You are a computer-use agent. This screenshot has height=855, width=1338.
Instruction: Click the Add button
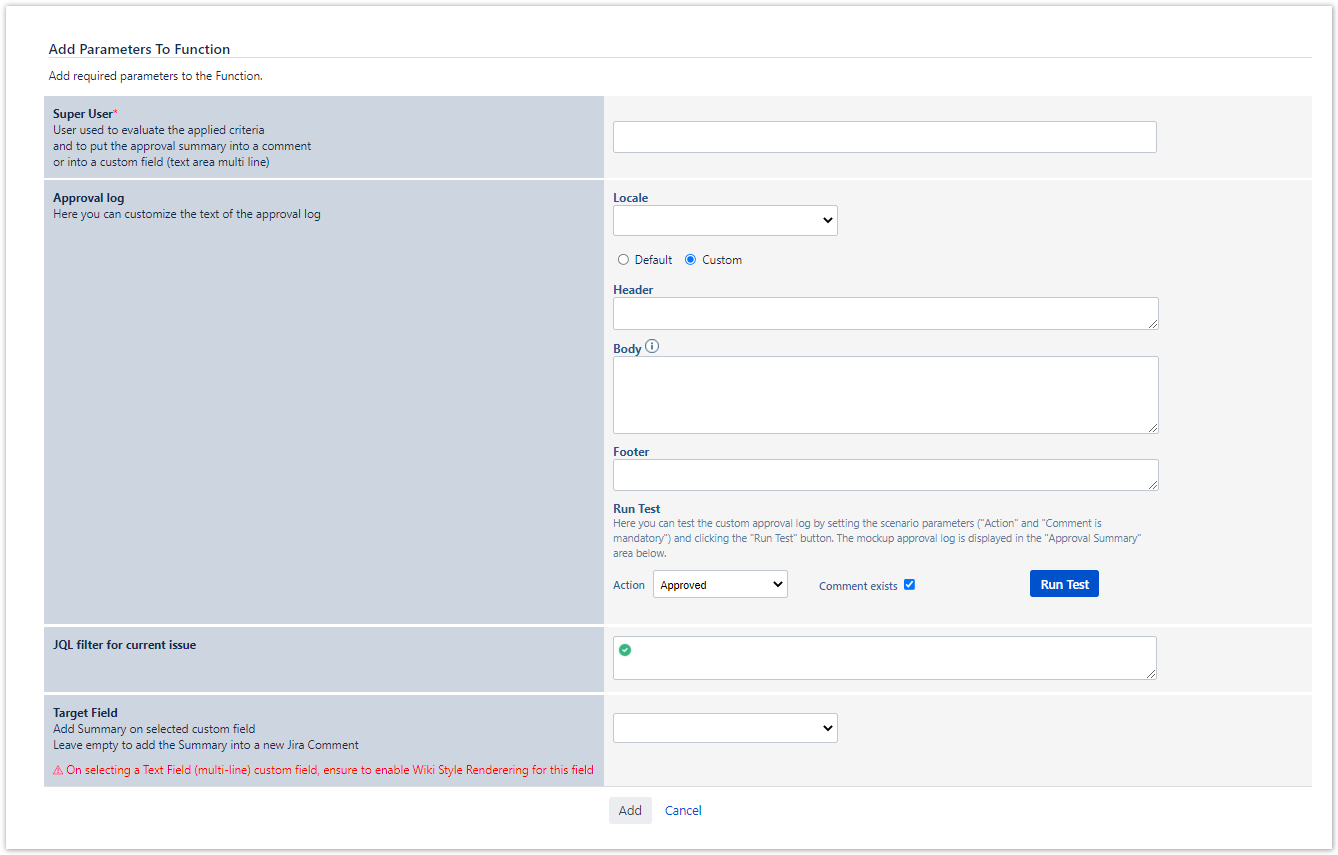pyautogui.click(x=630, y=811)
